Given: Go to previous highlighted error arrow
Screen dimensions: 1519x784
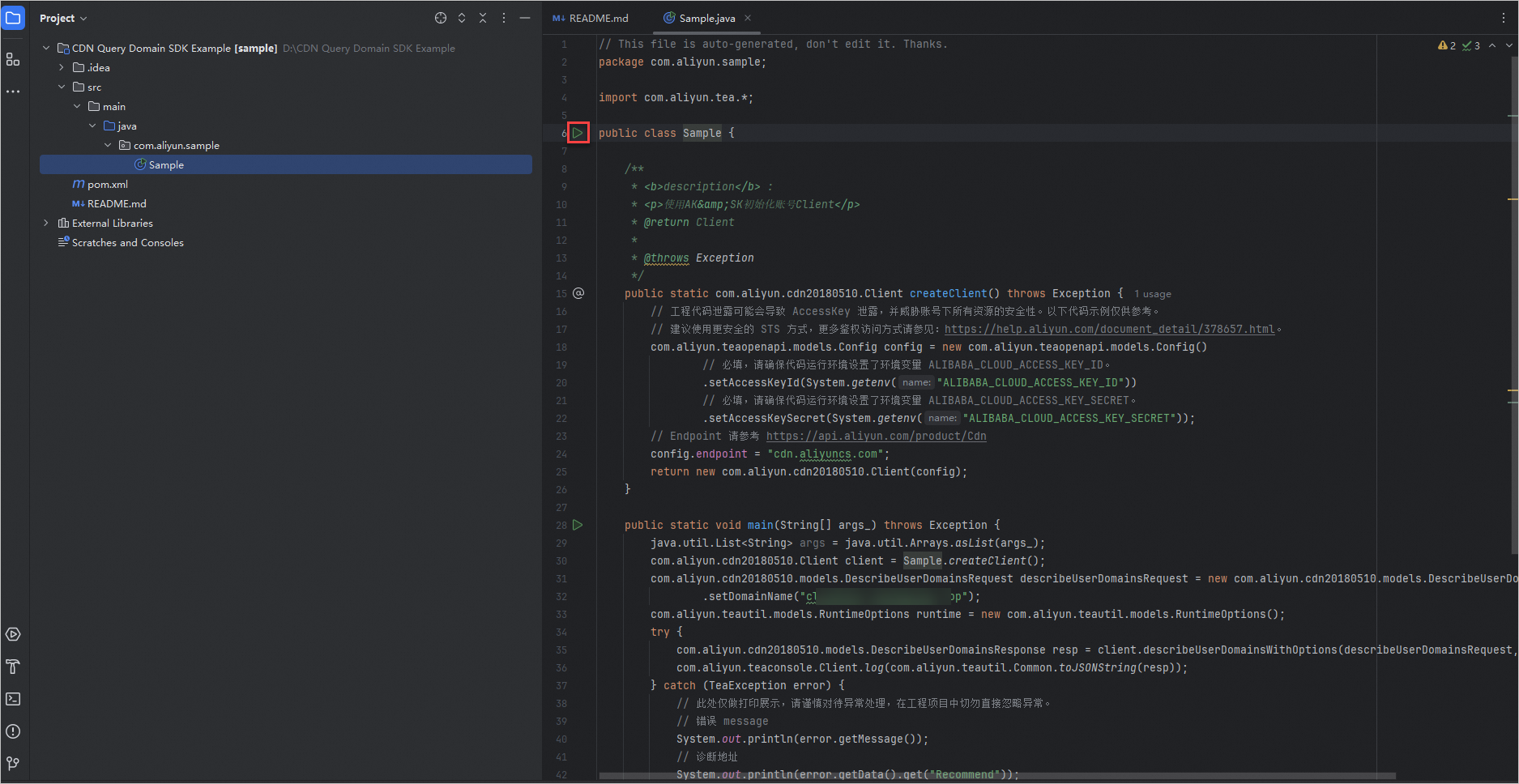Looking at the screenshot, I should (1492, 45).
